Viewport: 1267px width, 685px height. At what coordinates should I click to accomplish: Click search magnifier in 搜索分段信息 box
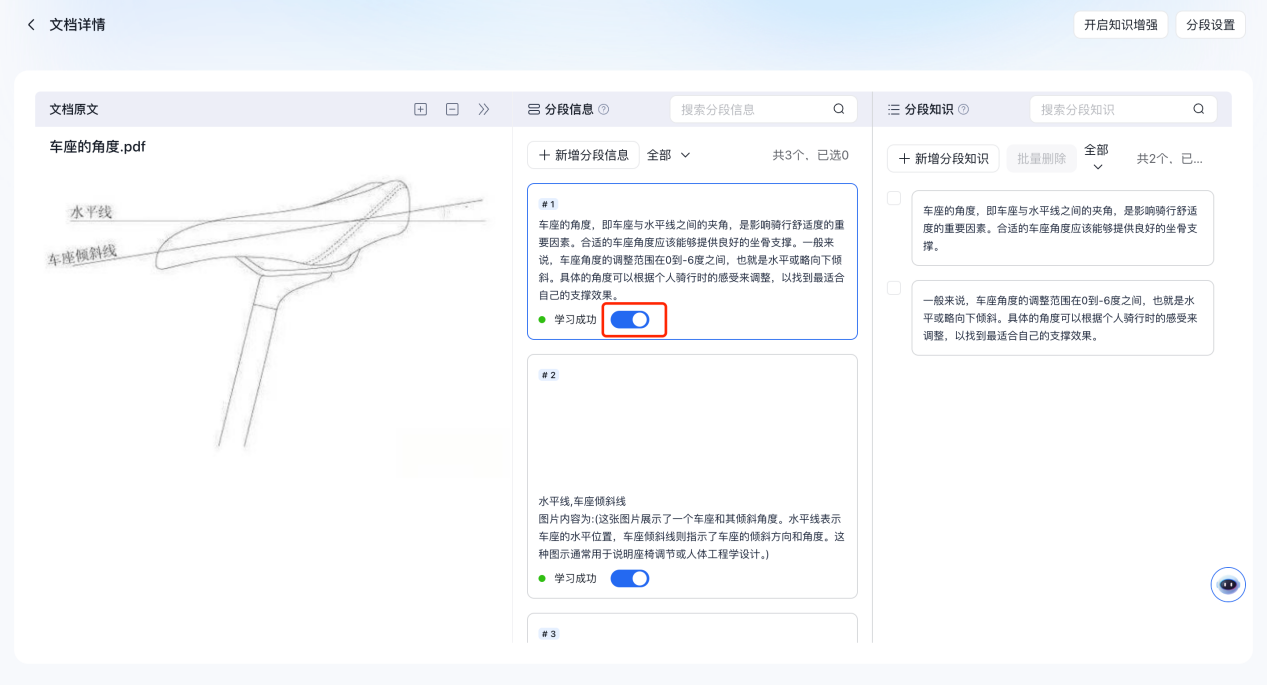click(839, 109)
